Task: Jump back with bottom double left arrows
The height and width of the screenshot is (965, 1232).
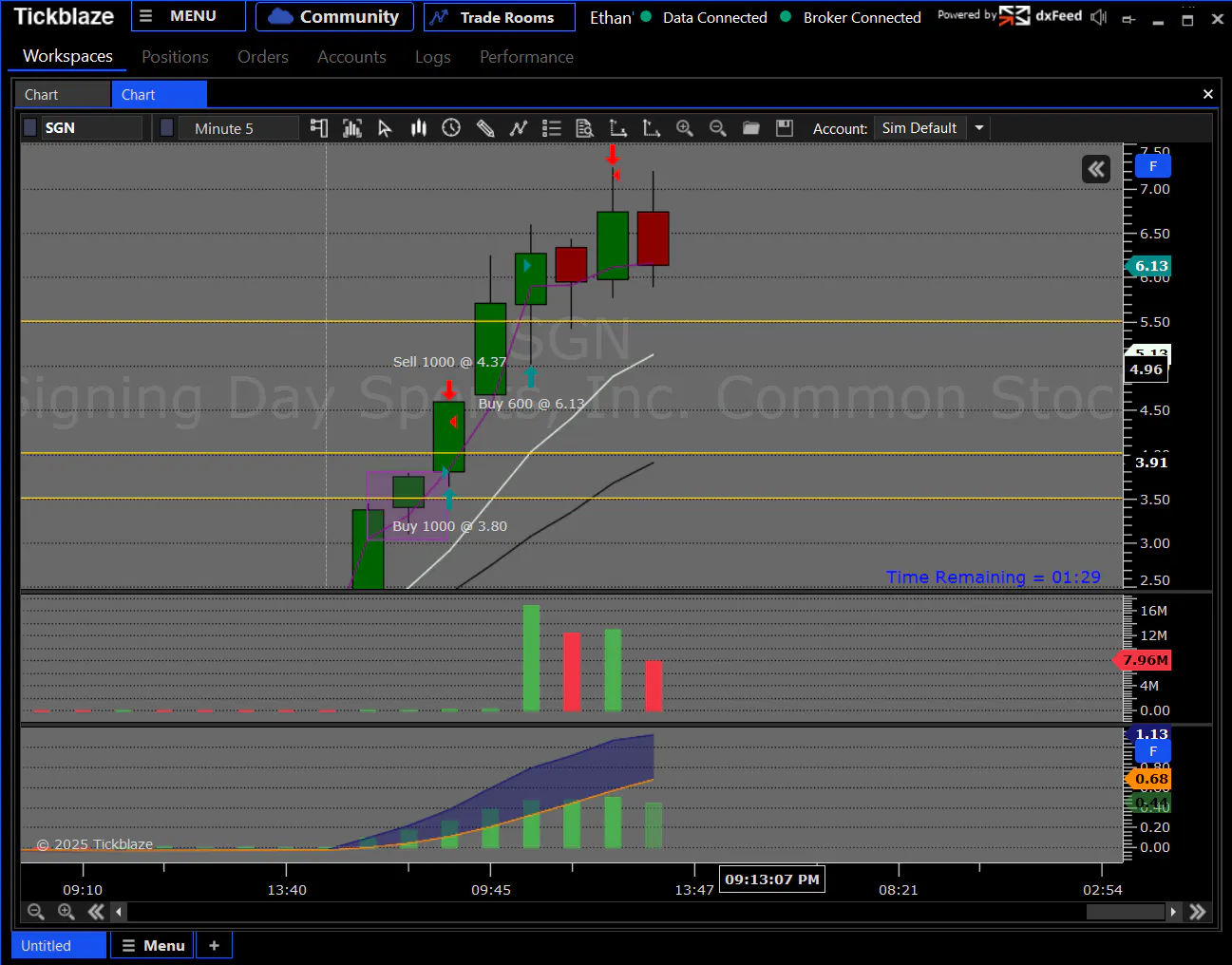Action: click(96, 912)
